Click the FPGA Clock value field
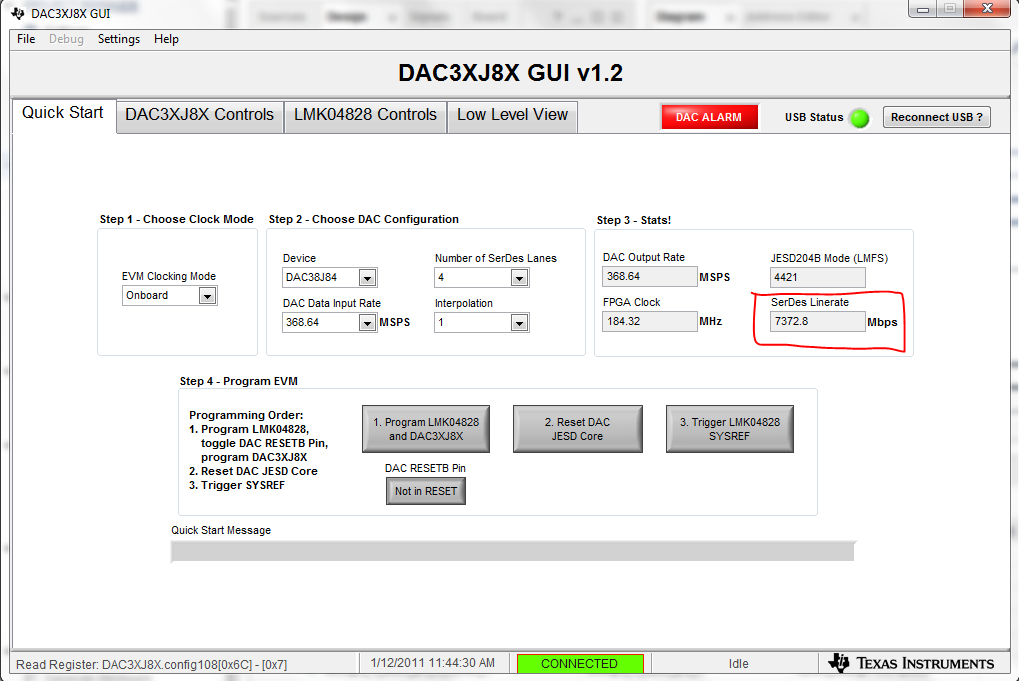This screenshot has height=681, width=1019. pyautogui.click(x=649, y=321)
